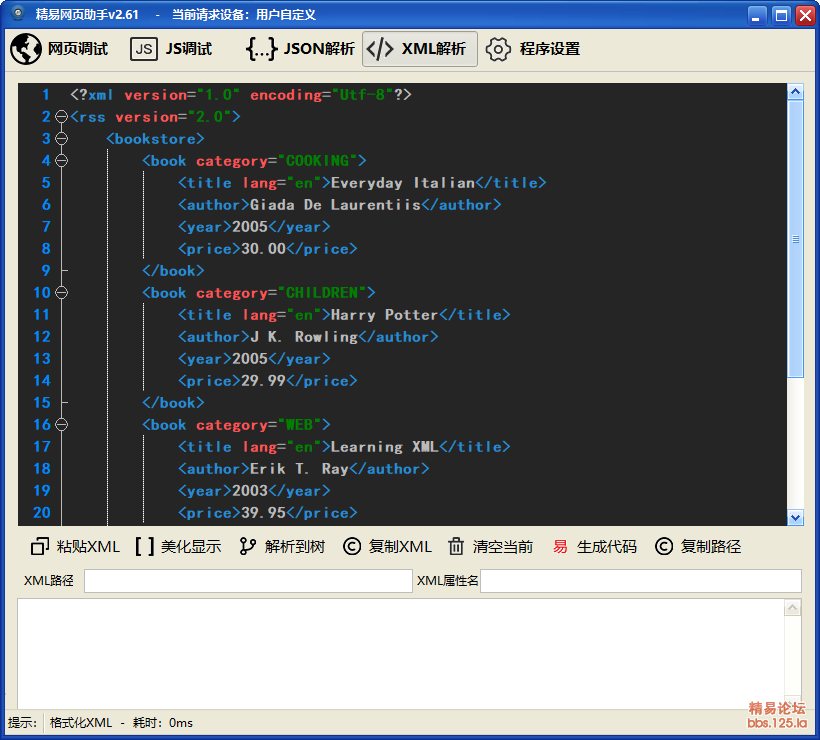Click the code editor vertical scrollbar thumb
This screenshot has height=740, width=820.
pos(795,239)
